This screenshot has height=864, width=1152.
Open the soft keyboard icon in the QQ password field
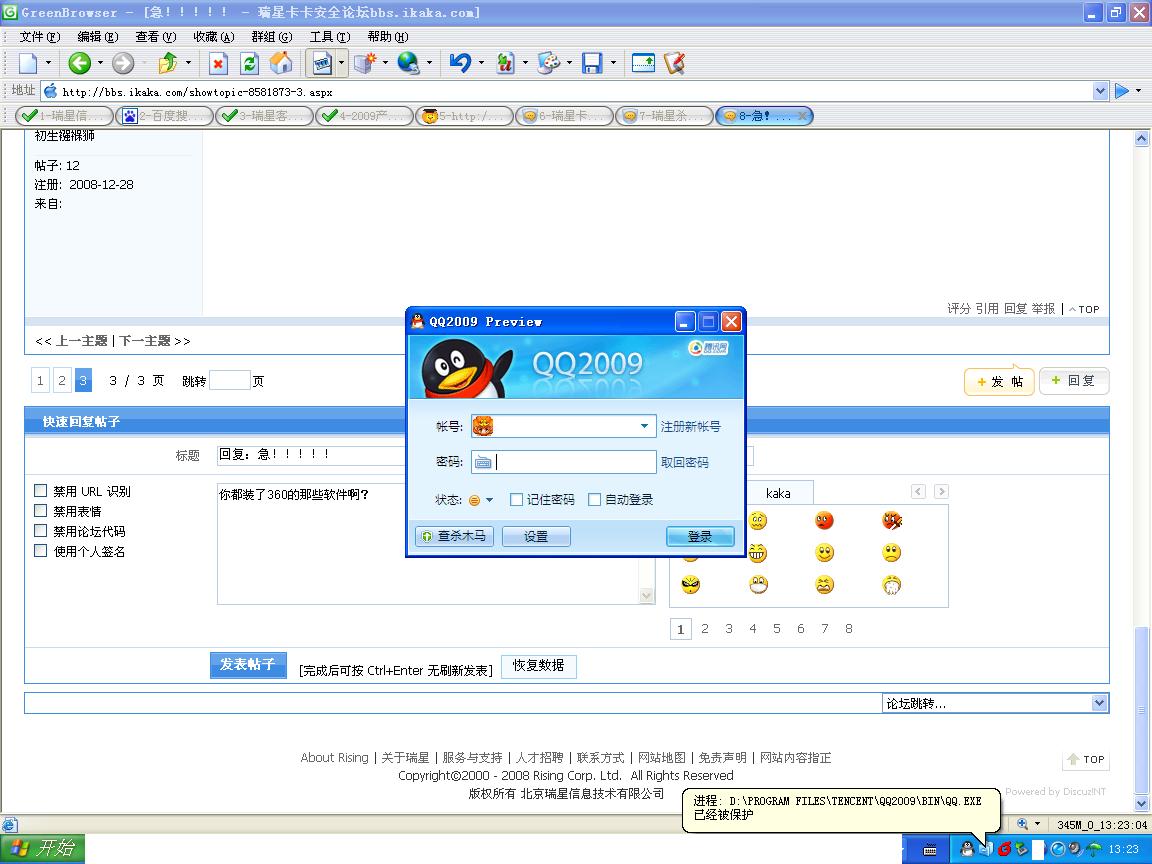[483, 462]
